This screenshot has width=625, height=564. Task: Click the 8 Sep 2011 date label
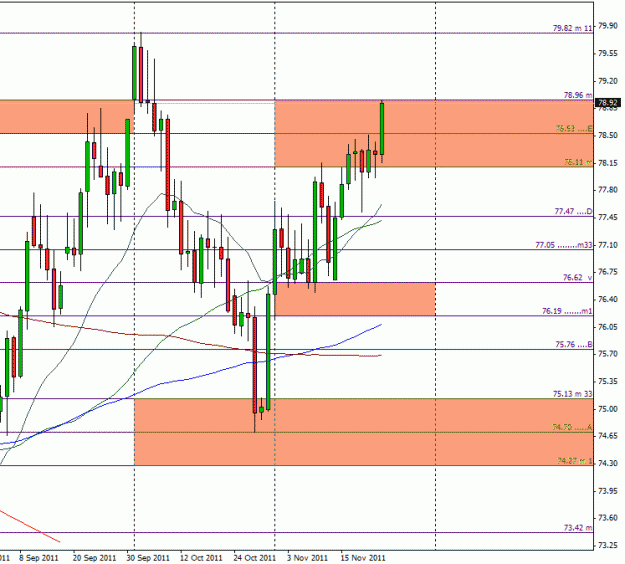pos(39,558)
